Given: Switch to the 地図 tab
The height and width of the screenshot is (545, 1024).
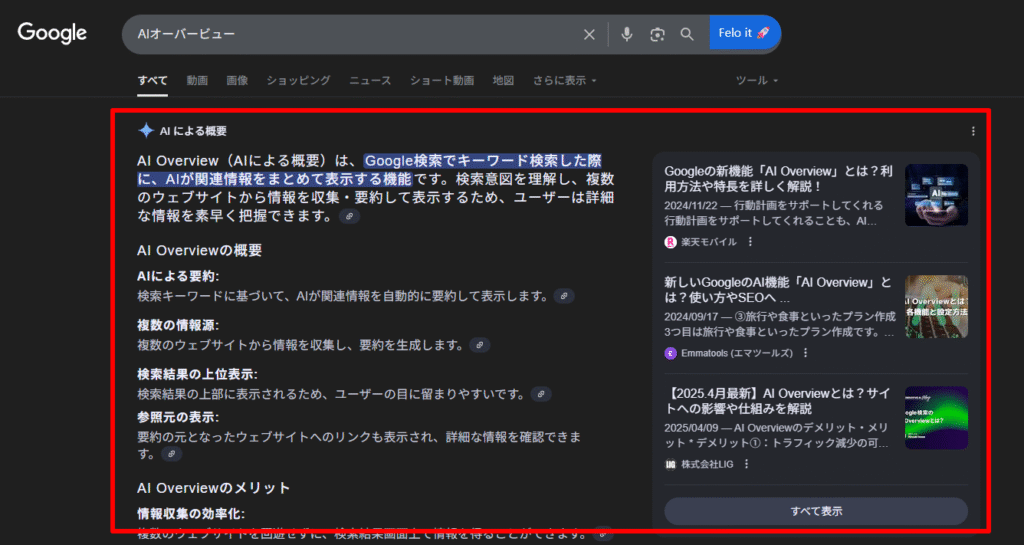Looking at the screenshot, I should point(503,80).
